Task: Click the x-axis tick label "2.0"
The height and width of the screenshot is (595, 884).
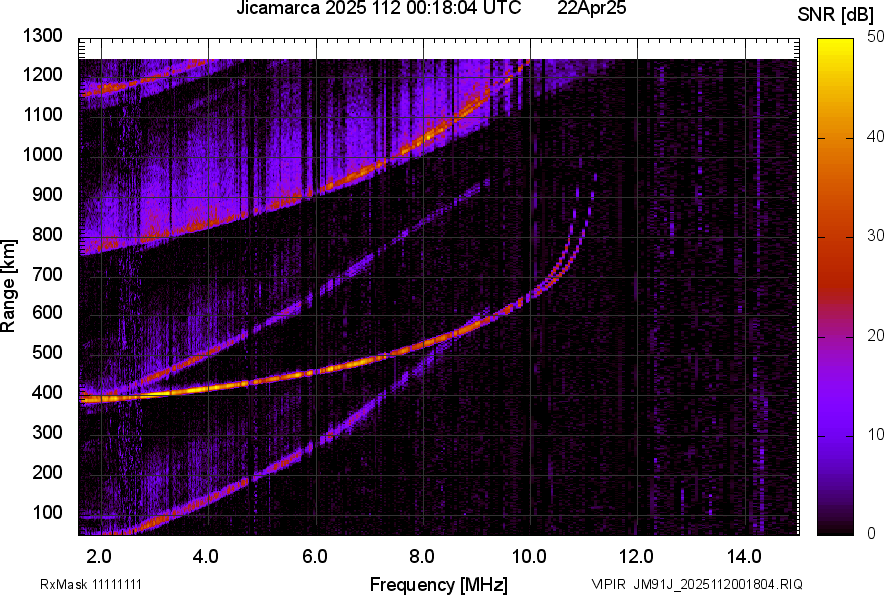Action: tap(99, 557)
